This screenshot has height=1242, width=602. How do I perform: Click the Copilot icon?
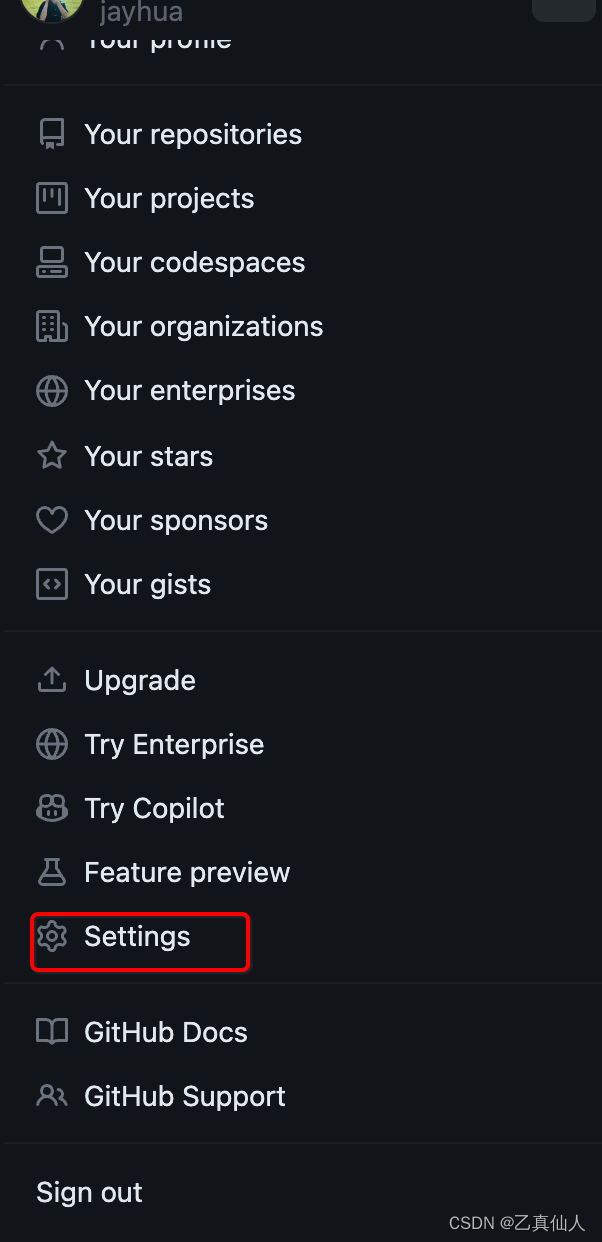click(51, 808)
